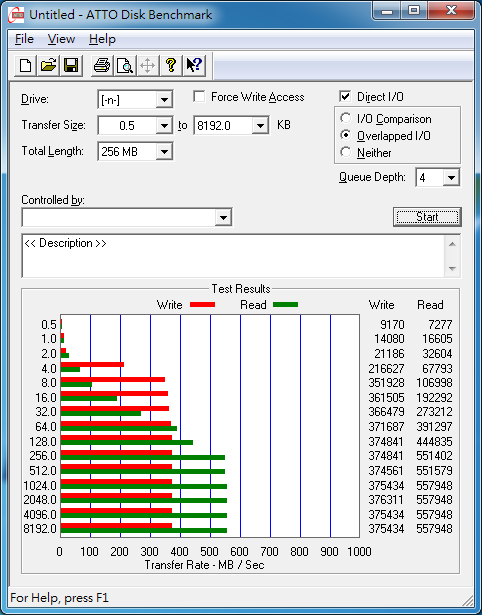Click the yellow question mark About icon
This screenshot has height=615, width=482.
tap(171, 65)
